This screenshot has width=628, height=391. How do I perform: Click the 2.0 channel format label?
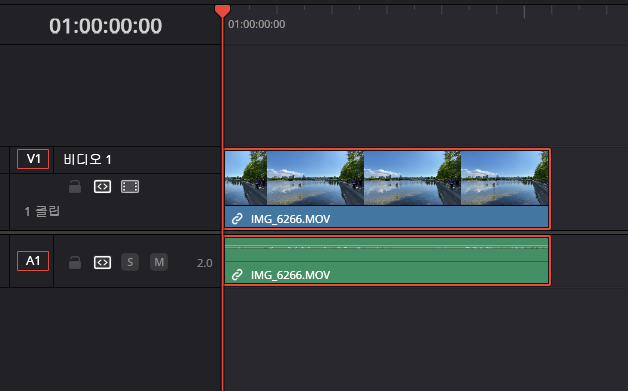[205, 263]
